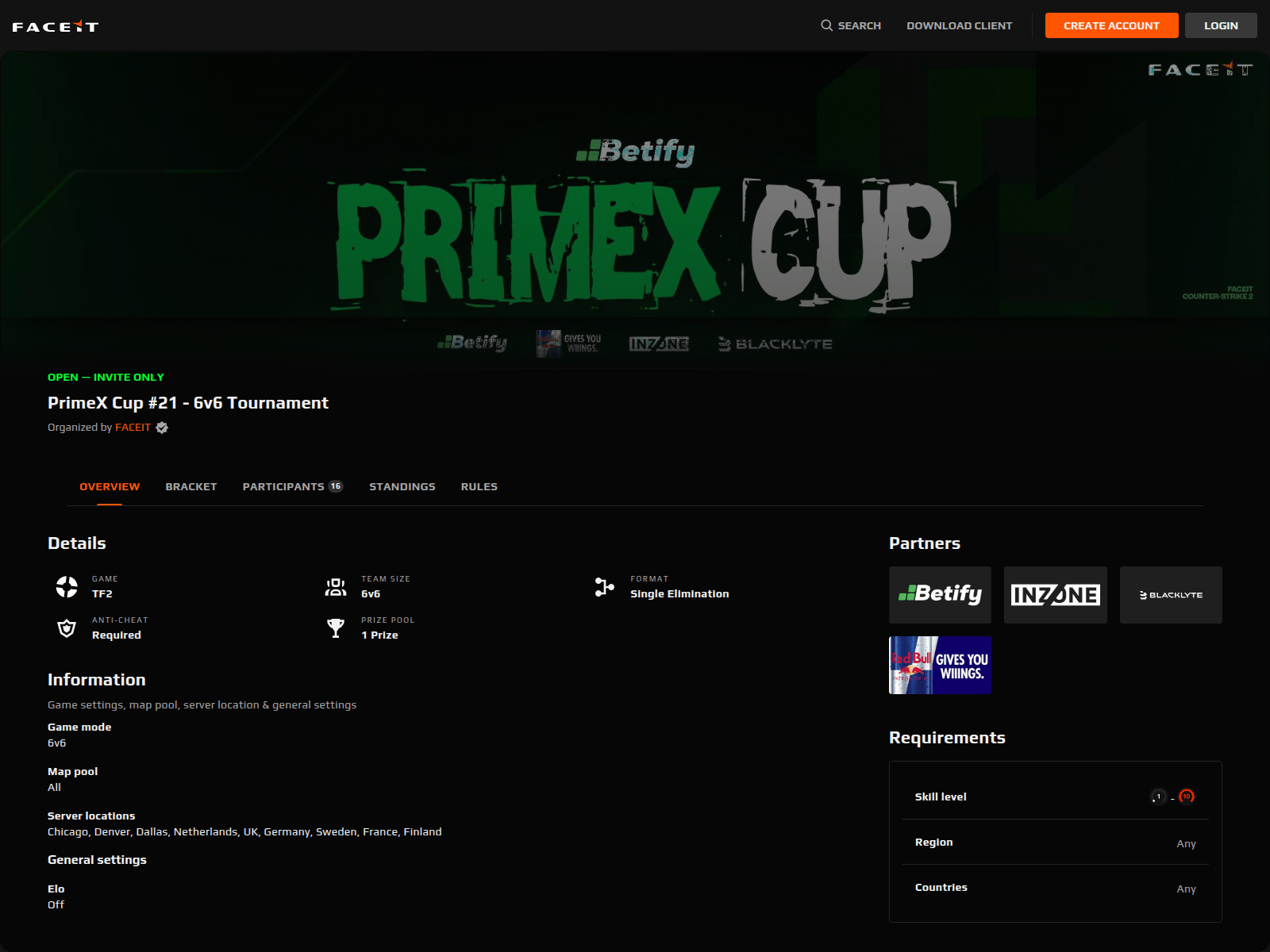Open the Betify partner logo
1270x952 pixels.
point(940,595)
